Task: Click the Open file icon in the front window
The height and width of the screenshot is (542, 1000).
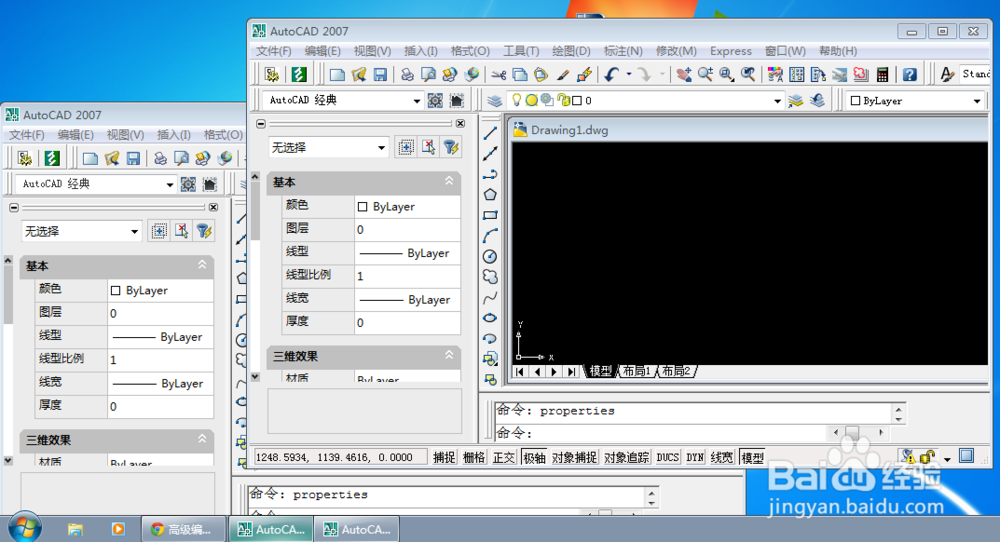Action: 358,75
